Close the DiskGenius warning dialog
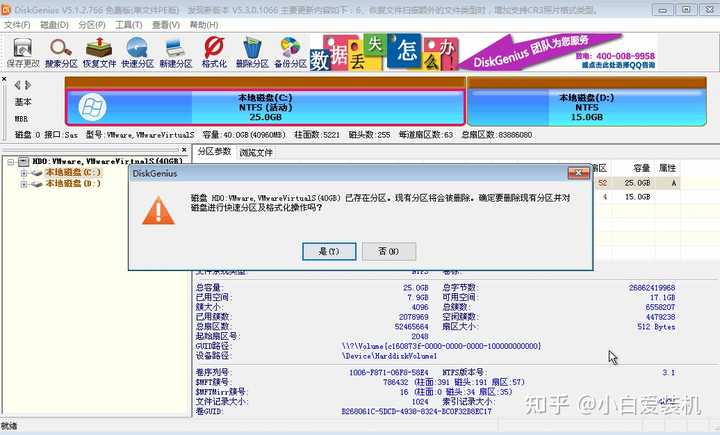This screenshot has width=720, height=435. pyautogui.click(x=579, y=173)
